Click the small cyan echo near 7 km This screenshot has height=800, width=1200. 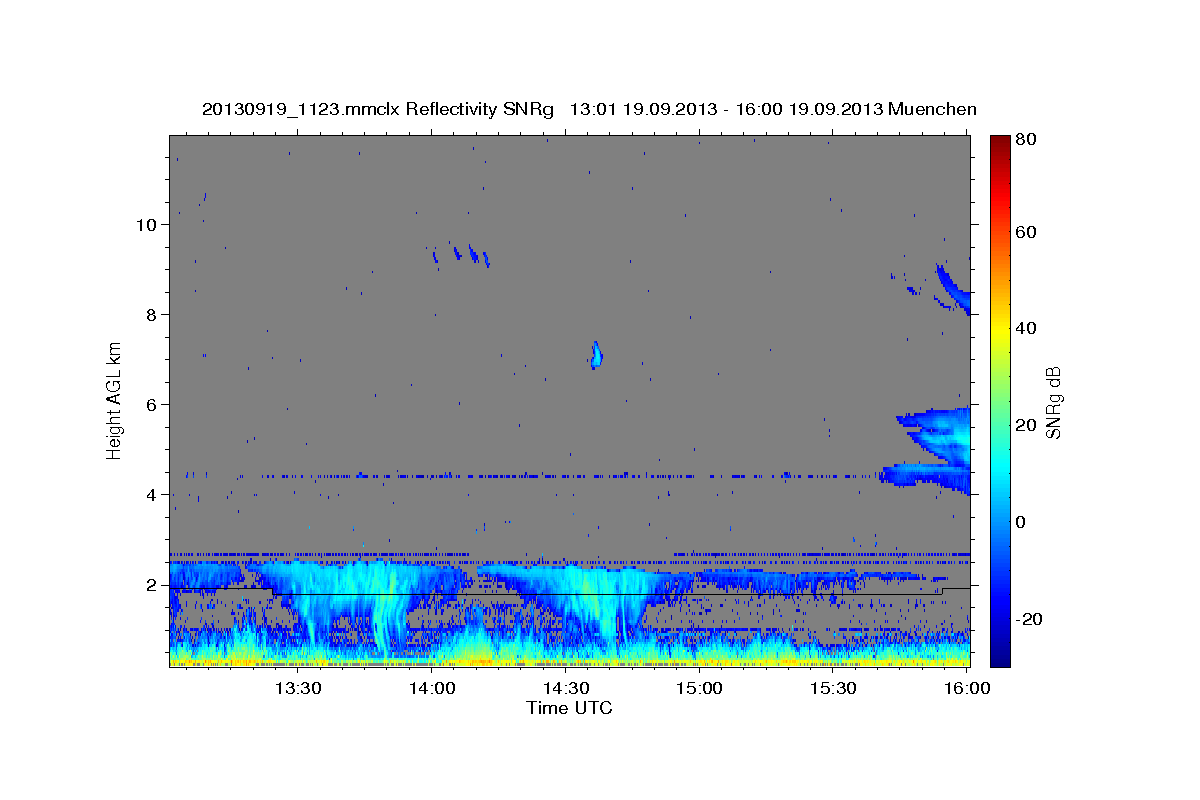596,355
